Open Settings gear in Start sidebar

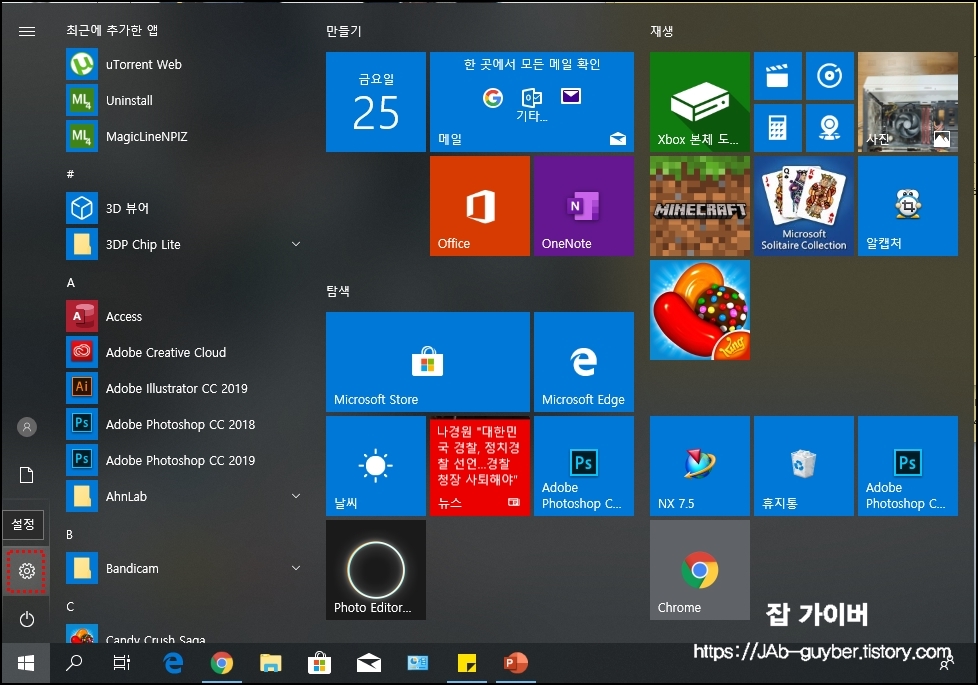tap(26, 570)
